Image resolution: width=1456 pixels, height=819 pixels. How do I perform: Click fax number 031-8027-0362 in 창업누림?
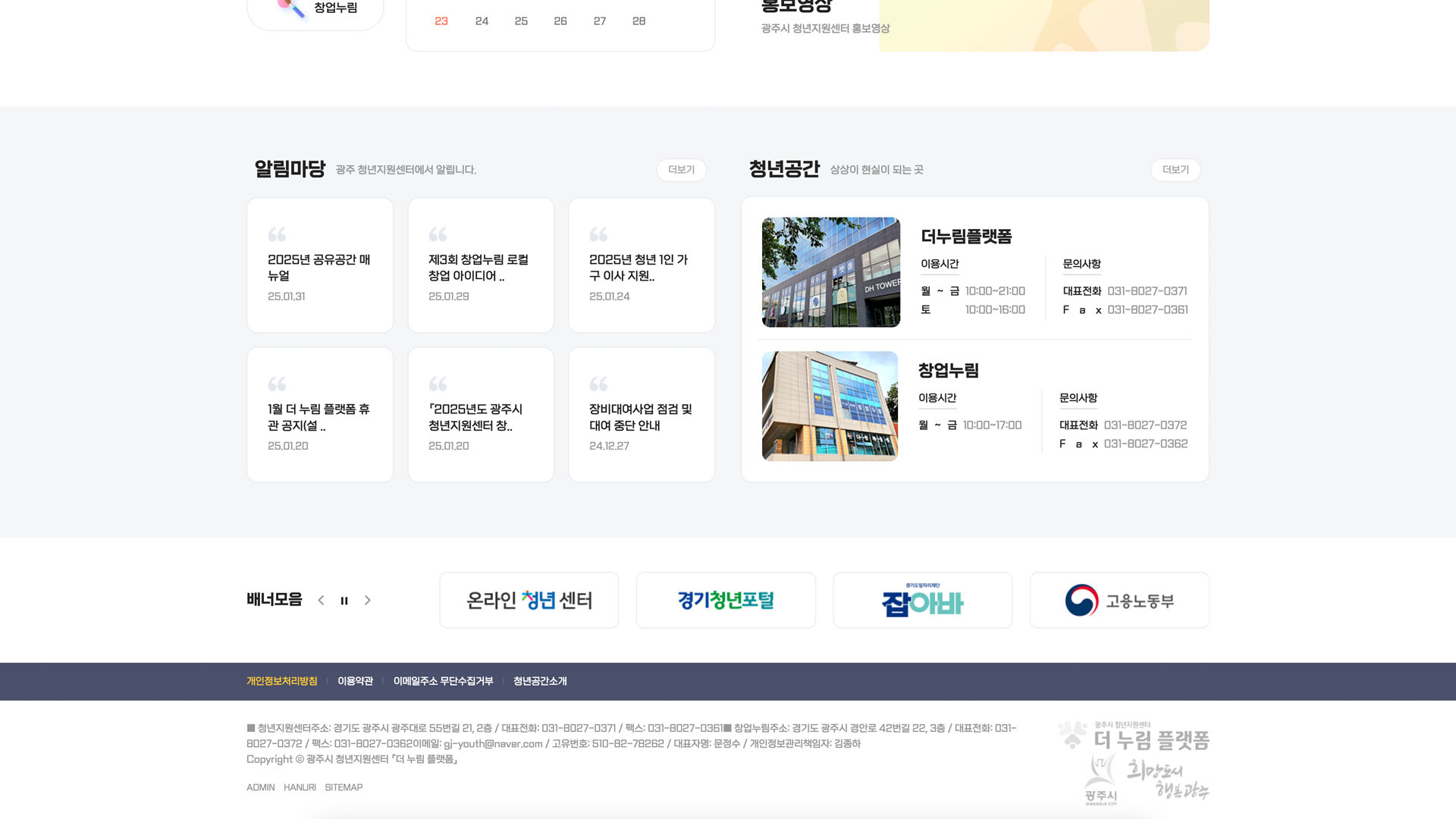click(x=1146, y=444)
